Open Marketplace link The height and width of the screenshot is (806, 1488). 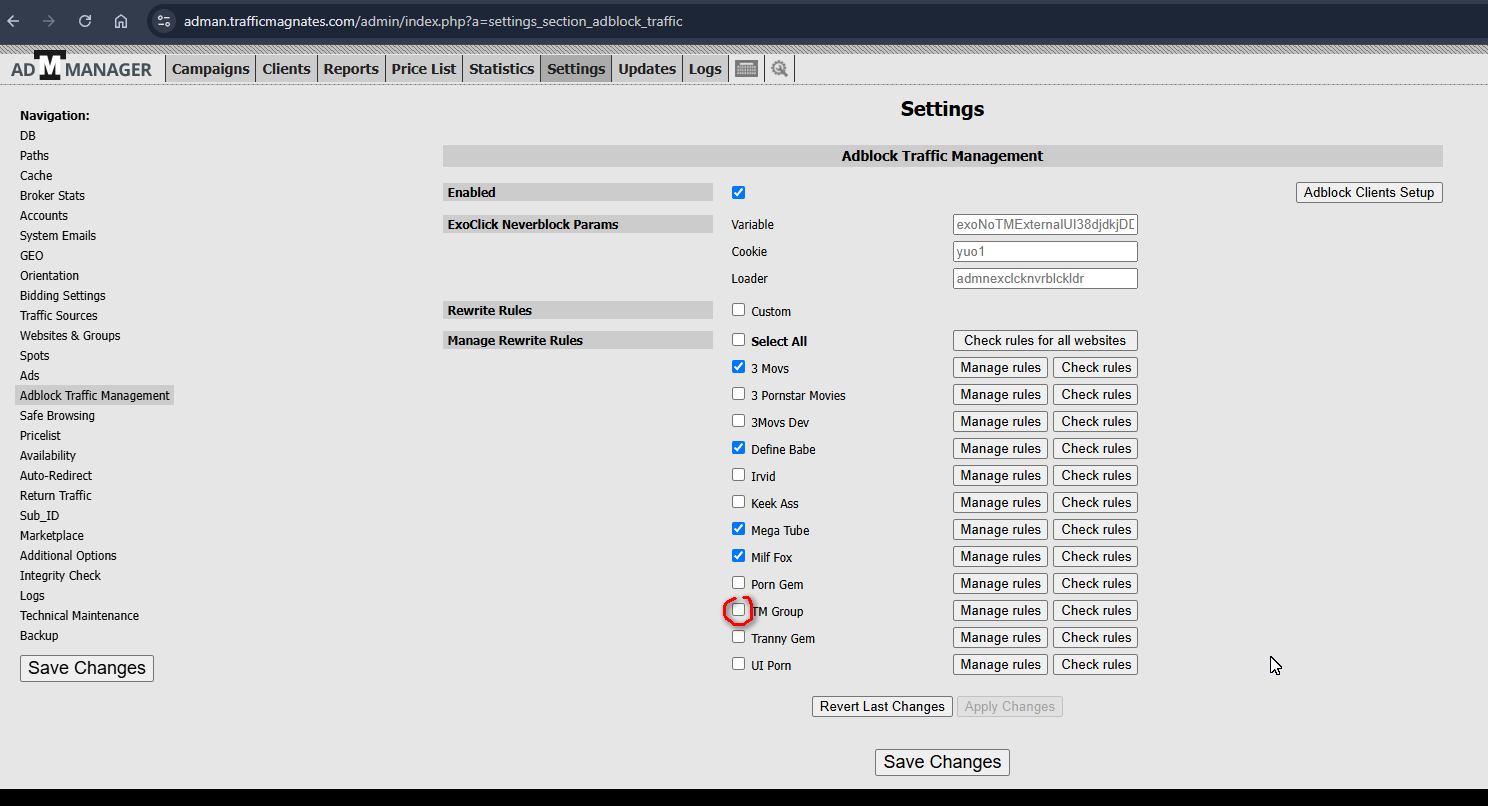(x=52, y=535)
